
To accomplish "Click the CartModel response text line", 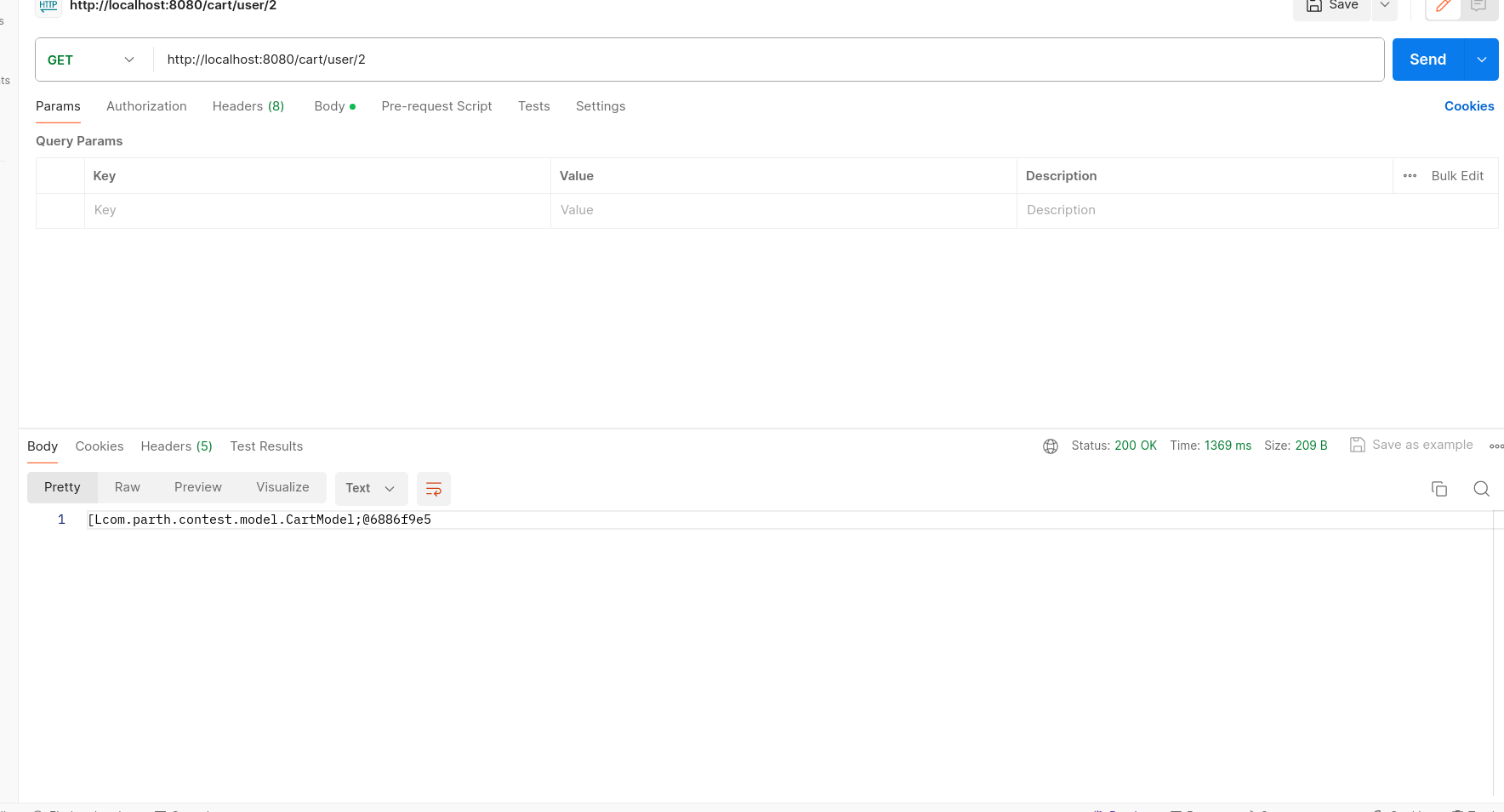I will [x=259, y=520].
